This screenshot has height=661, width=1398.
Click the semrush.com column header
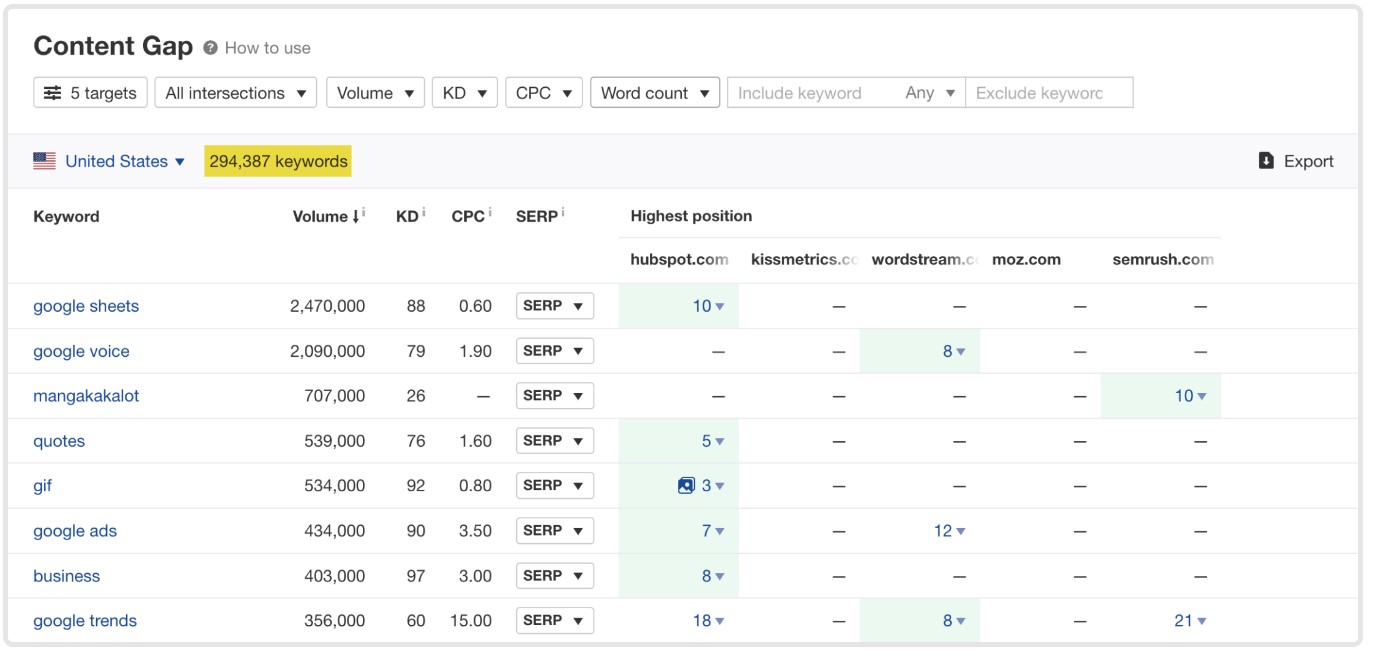coord(1163,259)
